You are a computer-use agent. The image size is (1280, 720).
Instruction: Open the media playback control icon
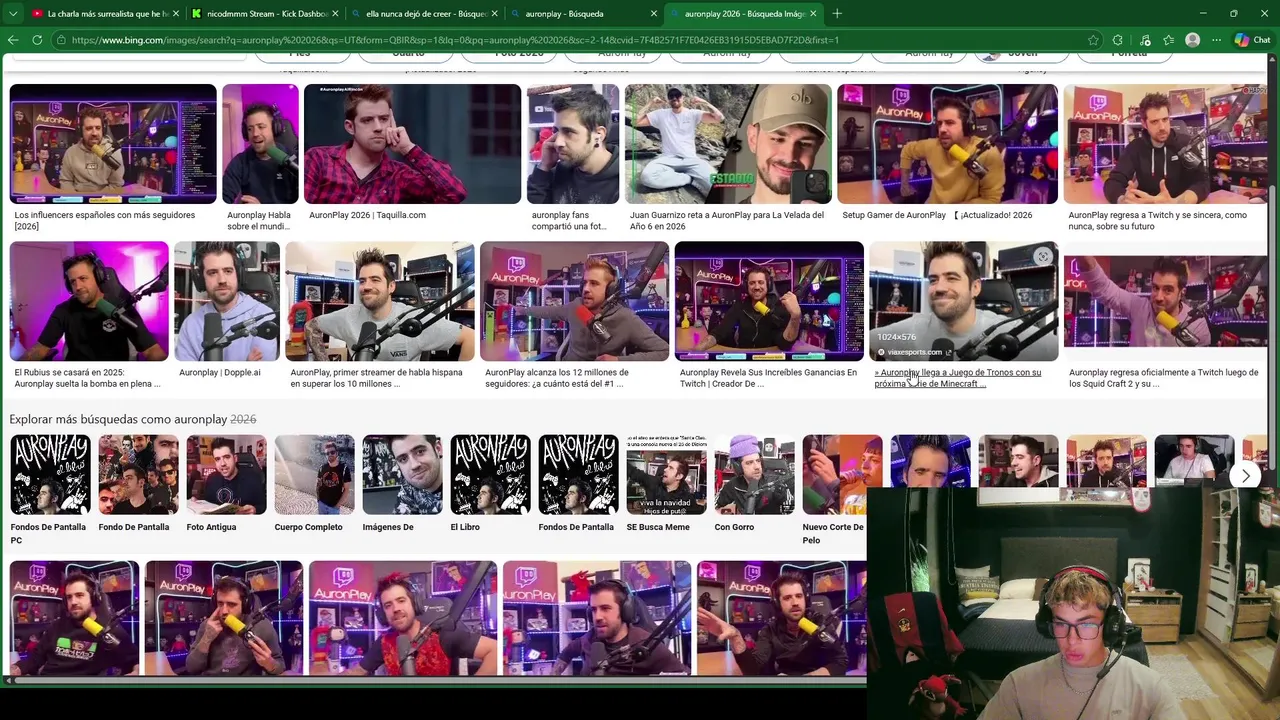click(1143, 40)
